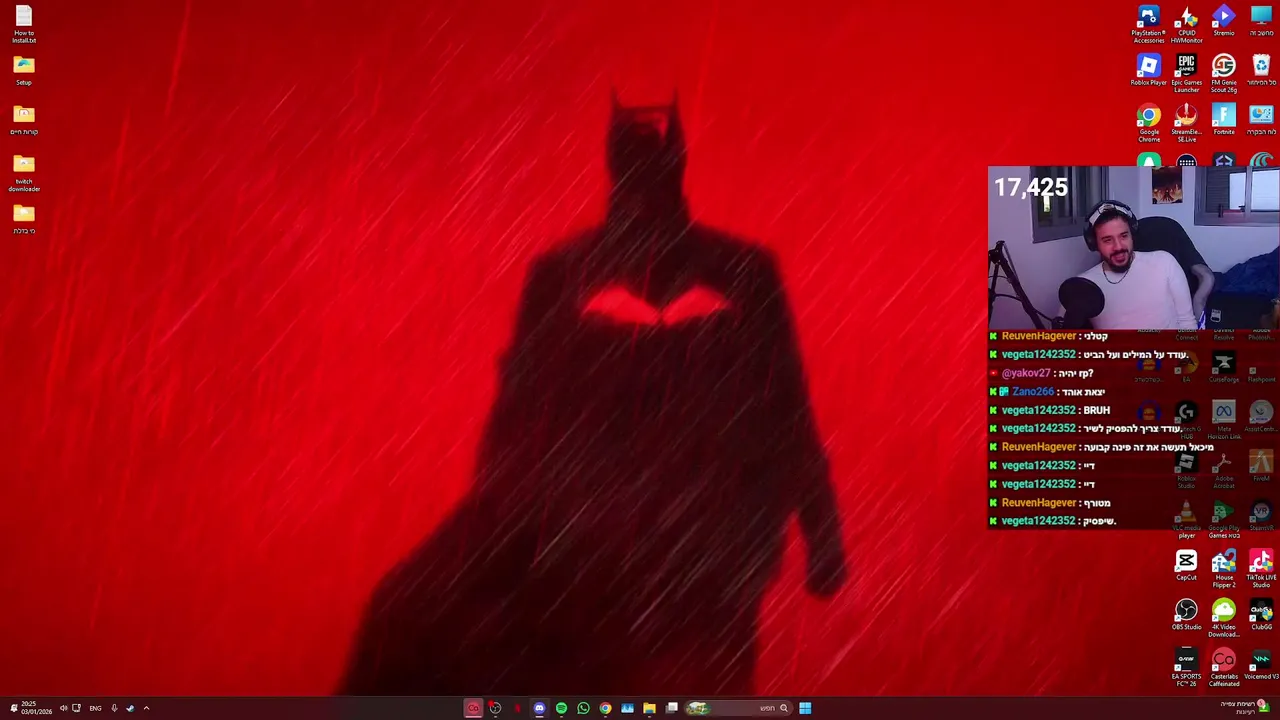
Task: Open Chrome from the taskbar
Action: click(605, 708)
